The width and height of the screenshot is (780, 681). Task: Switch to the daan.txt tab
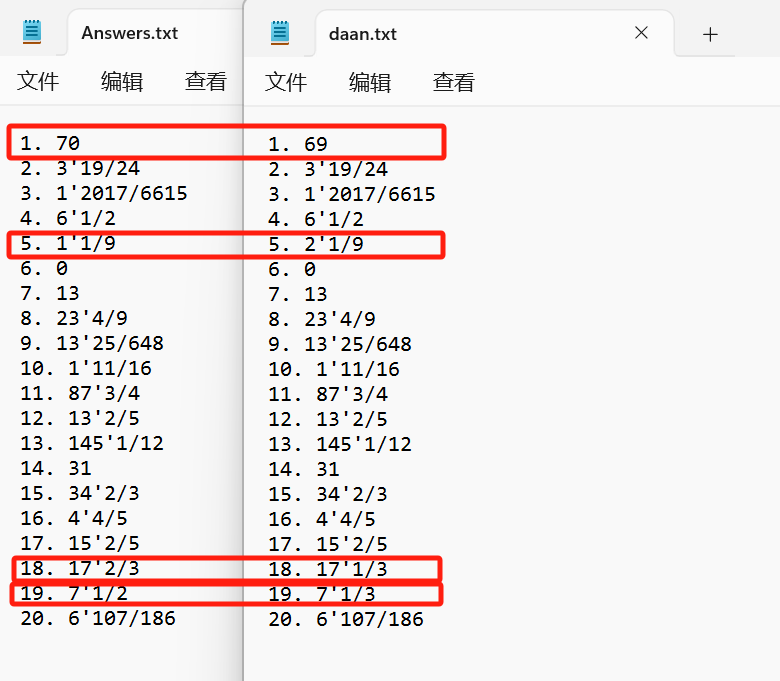(363, 34)
